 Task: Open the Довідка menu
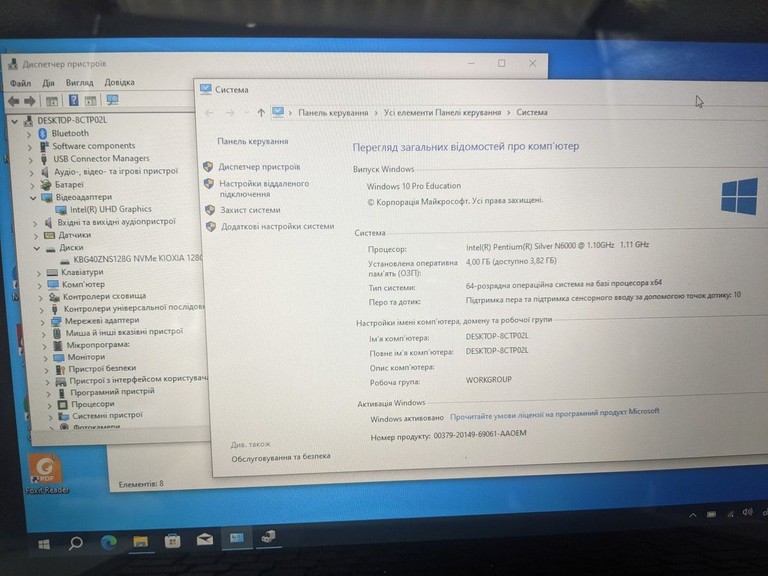(x=119, y=82)
